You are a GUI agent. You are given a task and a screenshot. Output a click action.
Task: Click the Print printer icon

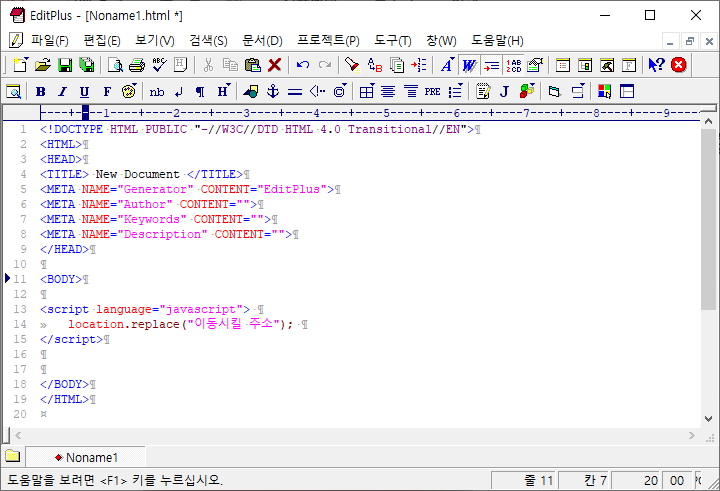(x=137, y=65)
